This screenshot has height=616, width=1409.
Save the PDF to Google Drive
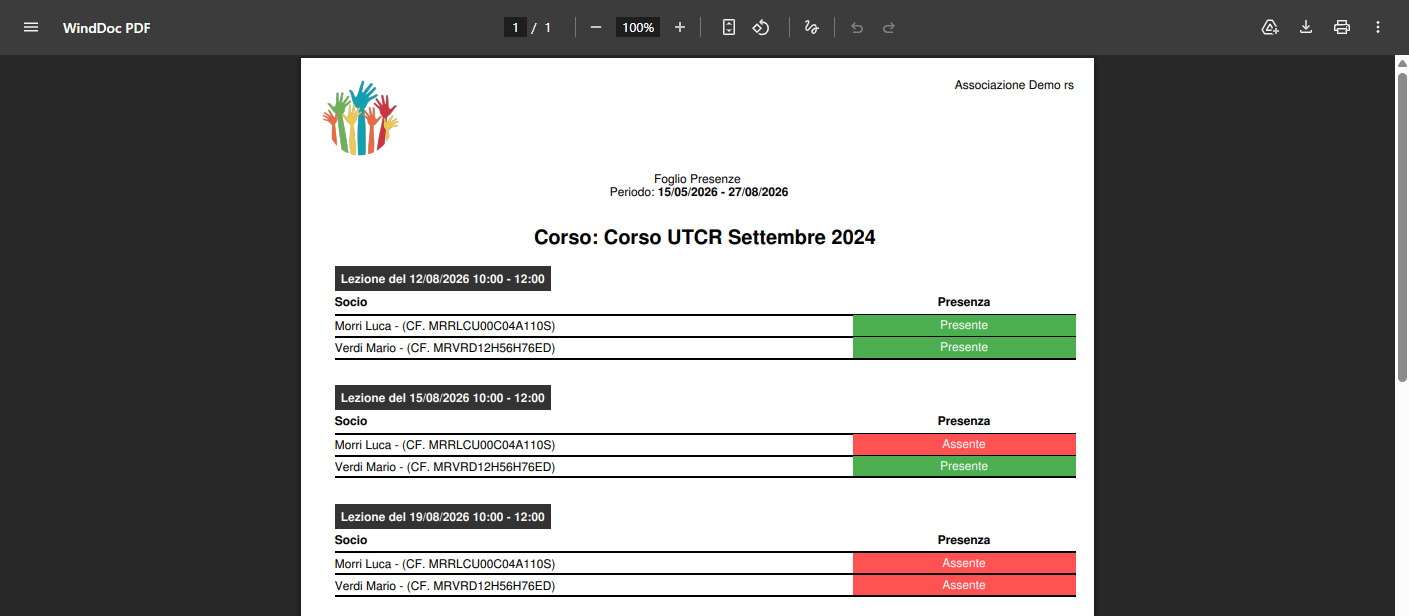[1270, 27]
